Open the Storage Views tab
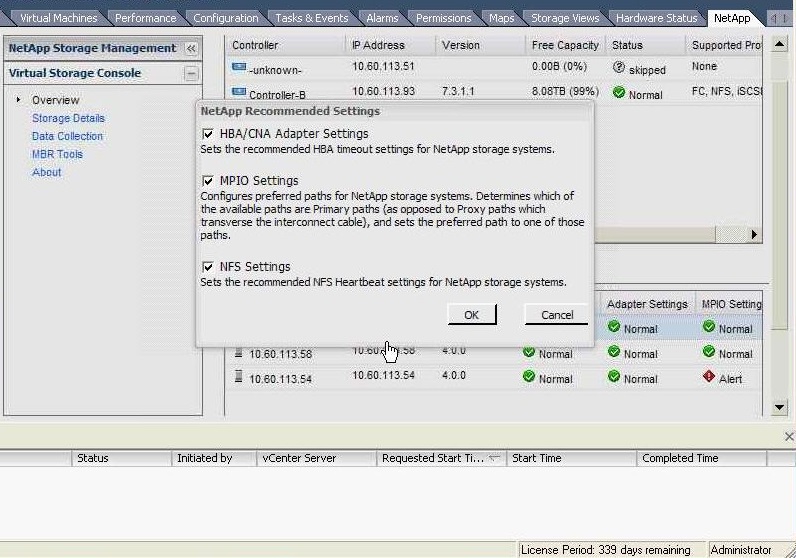This screenshot has height=558, width=796. pyautogui.click(x=565, y=18)
